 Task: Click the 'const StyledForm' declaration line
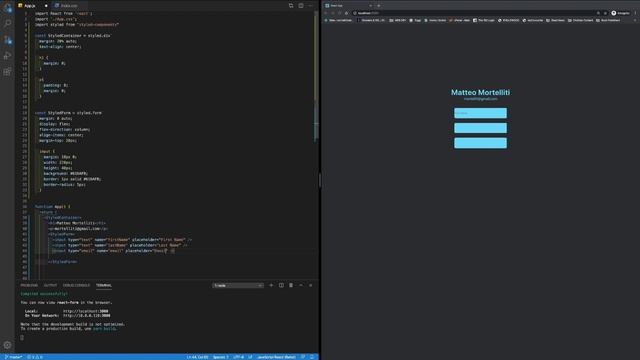point(68,113)
